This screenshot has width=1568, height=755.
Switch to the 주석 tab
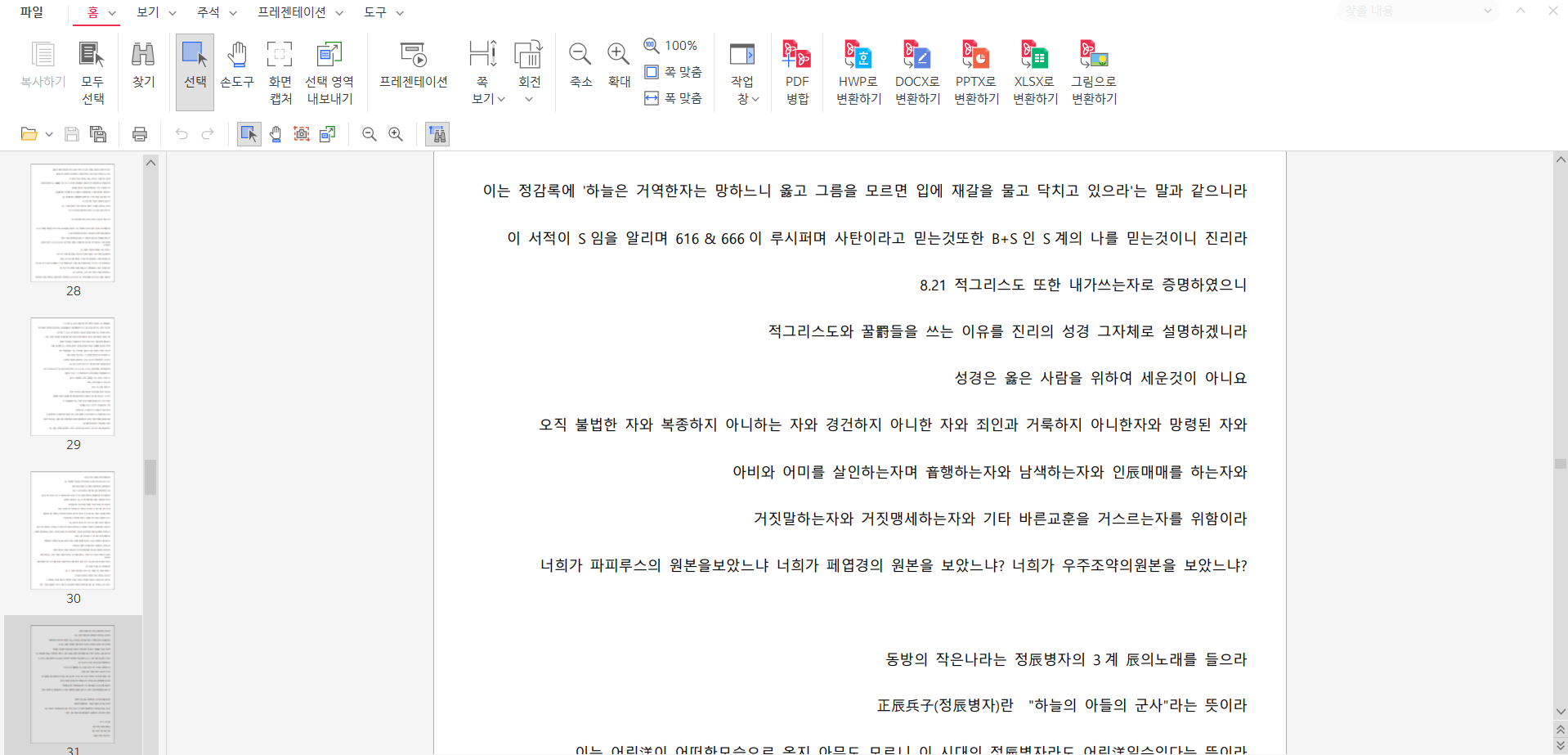[x=216, y=12]
